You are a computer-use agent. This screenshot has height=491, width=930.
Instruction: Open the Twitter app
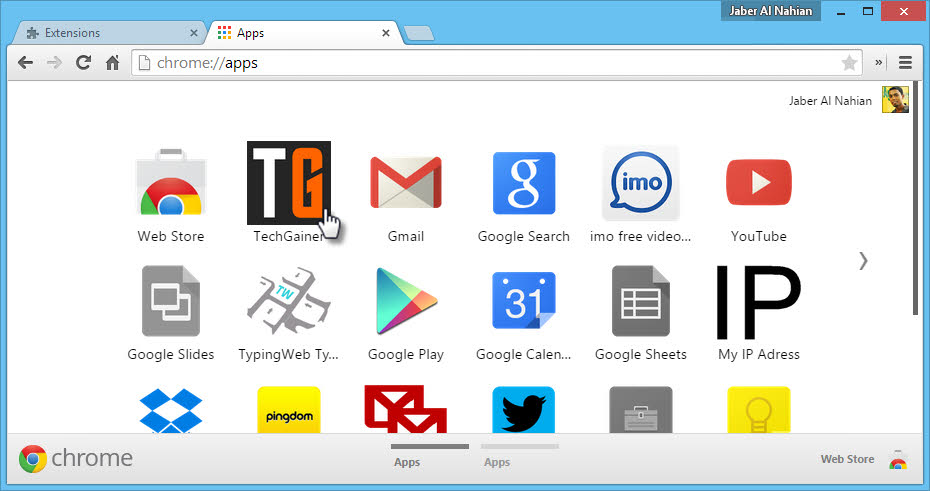(524, 410)
